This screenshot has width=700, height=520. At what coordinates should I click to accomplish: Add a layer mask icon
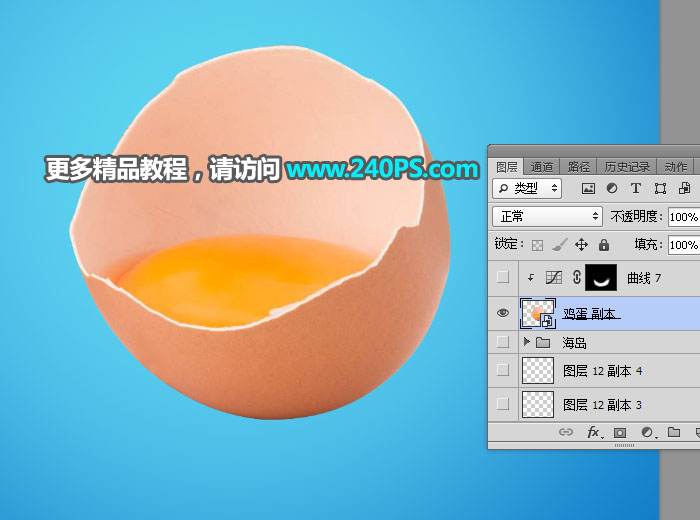click(x=620, y=433)
